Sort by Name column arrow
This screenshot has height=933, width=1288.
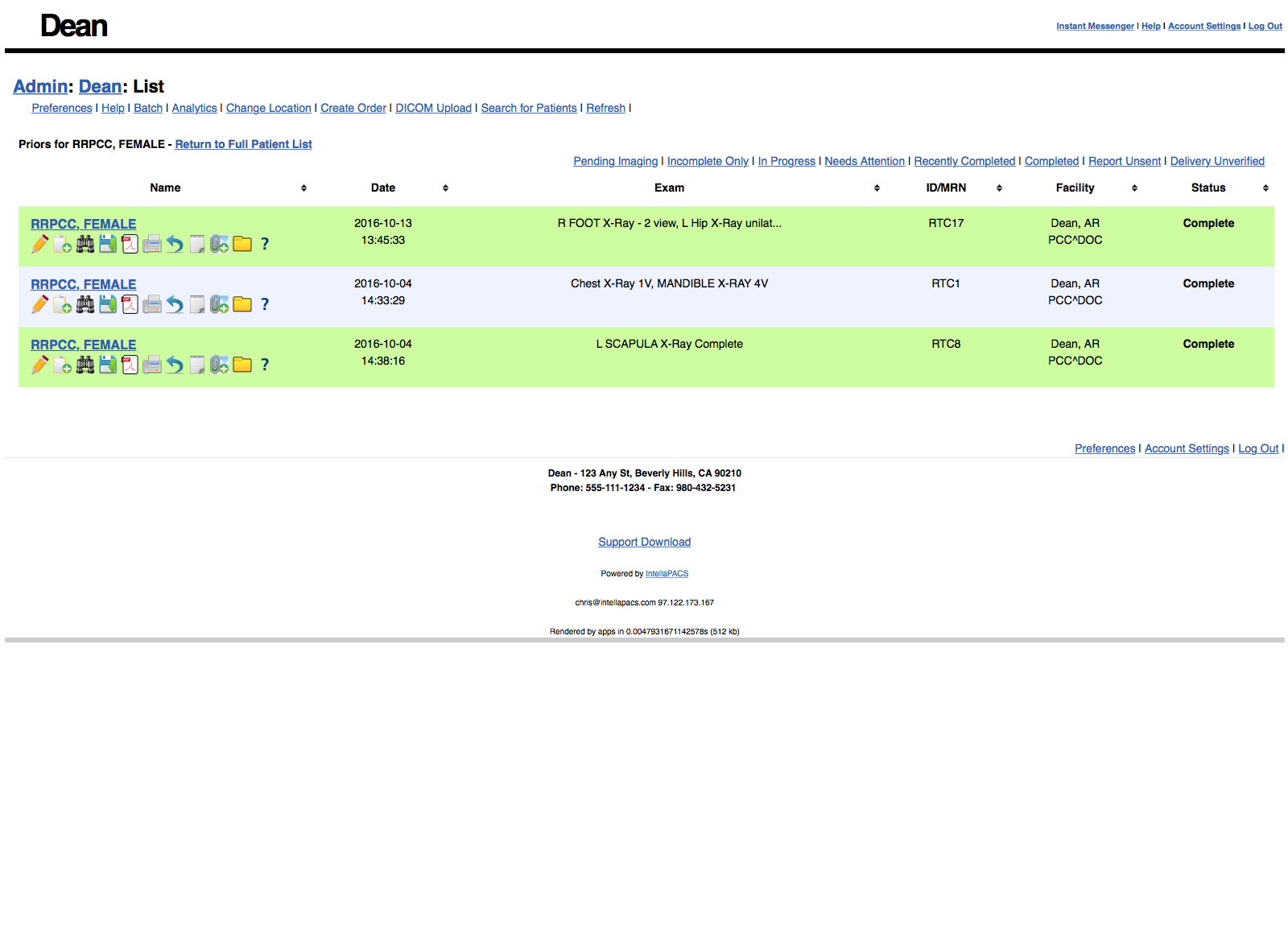tap(303, 188)
